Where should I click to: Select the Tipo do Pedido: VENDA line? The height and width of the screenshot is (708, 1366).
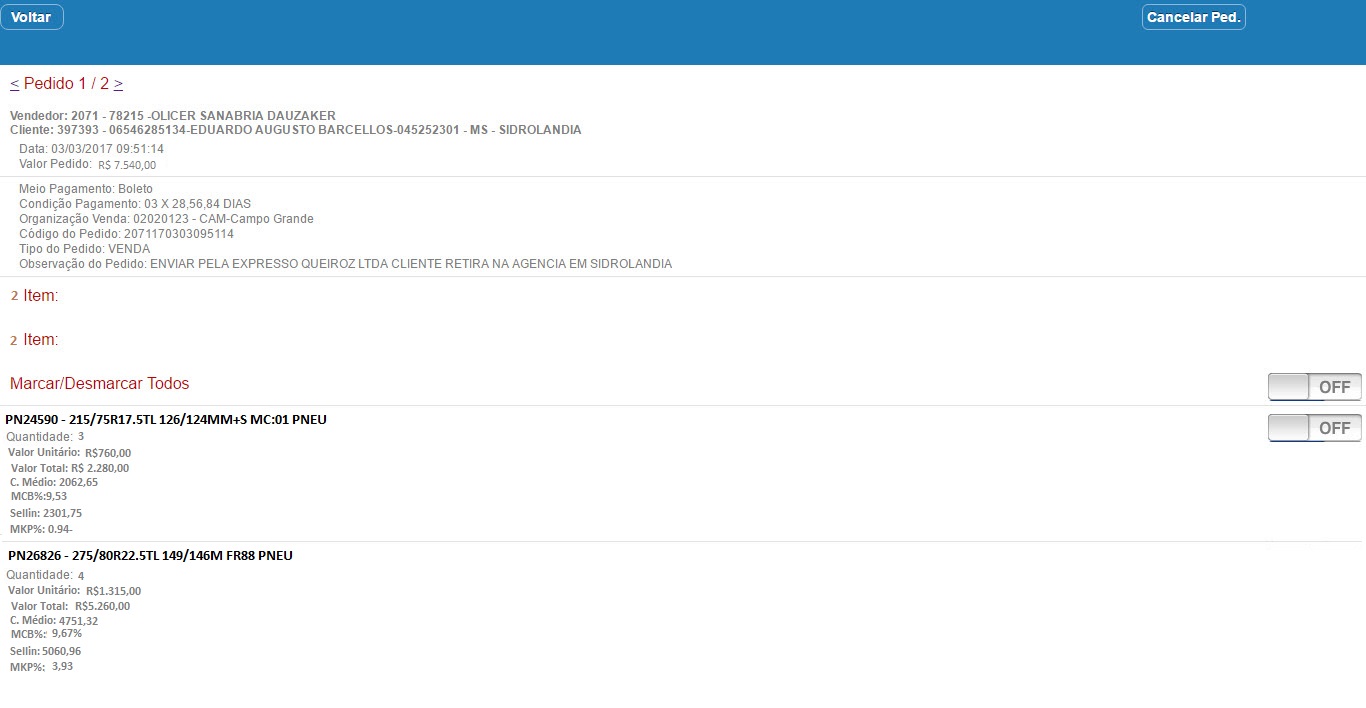coord(84,249)
